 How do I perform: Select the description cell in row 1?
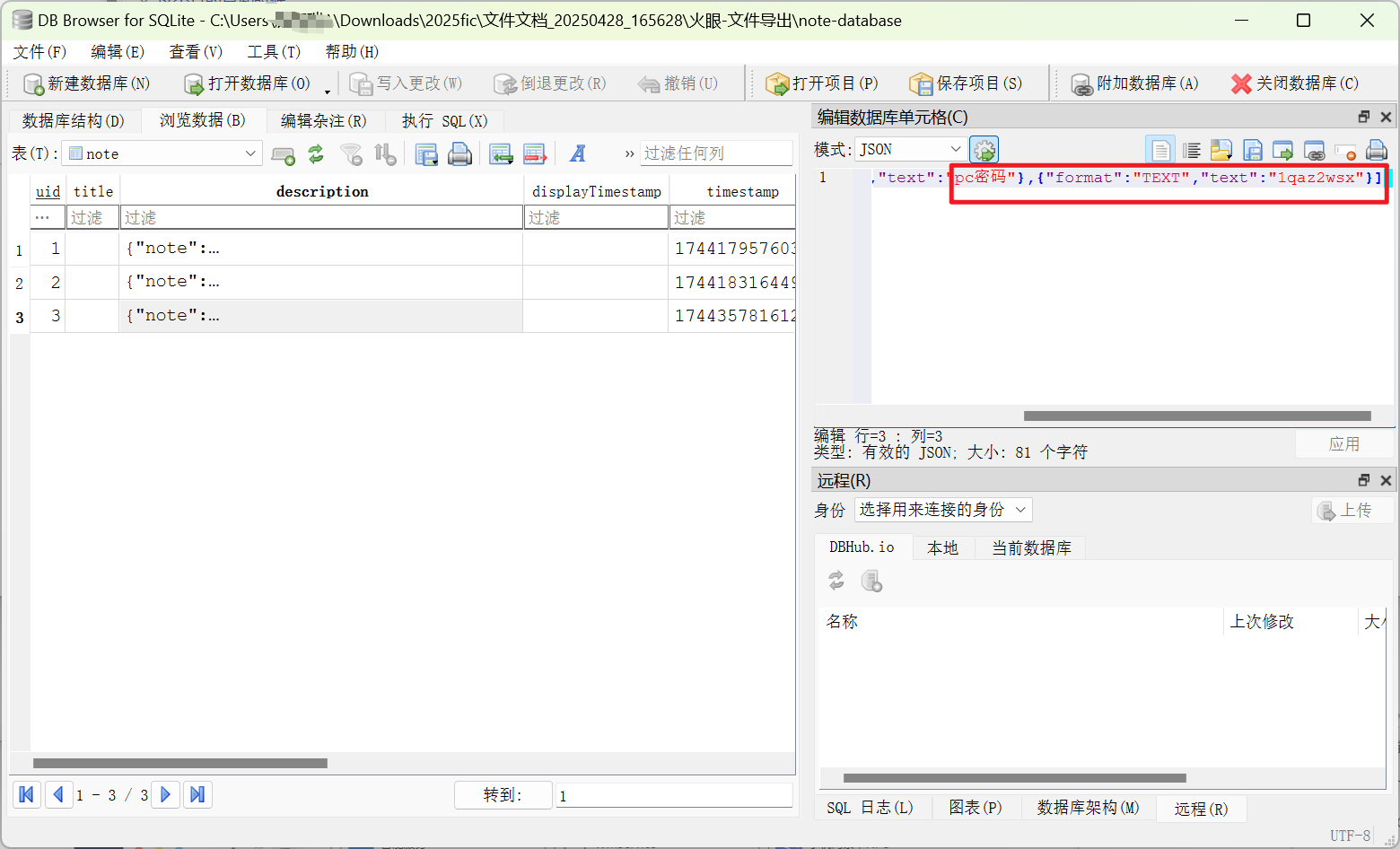321,249
